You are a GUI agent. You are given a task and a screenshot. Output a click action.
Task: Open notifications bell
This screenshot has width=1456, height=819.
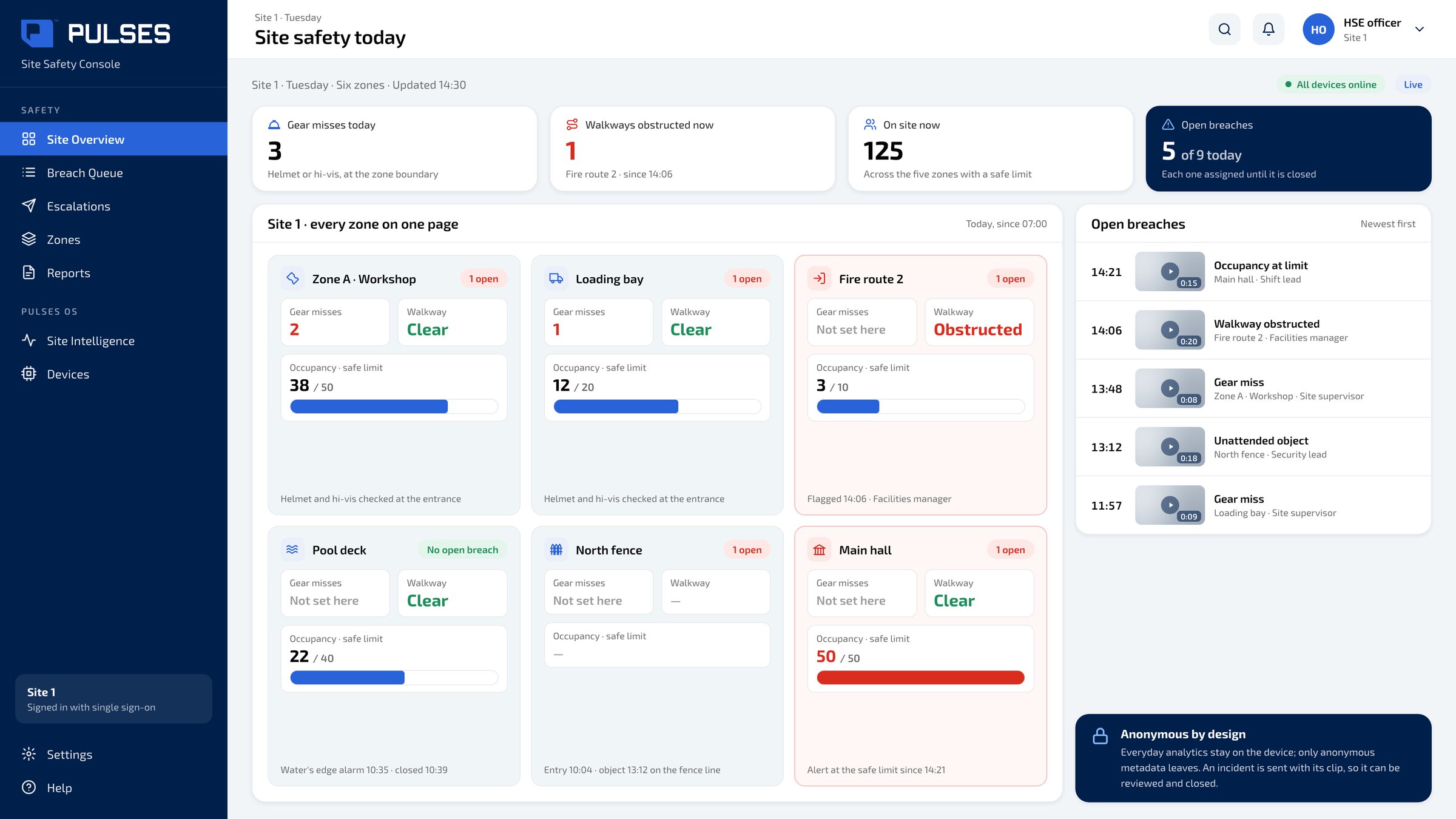click(x=1268, y=29)
